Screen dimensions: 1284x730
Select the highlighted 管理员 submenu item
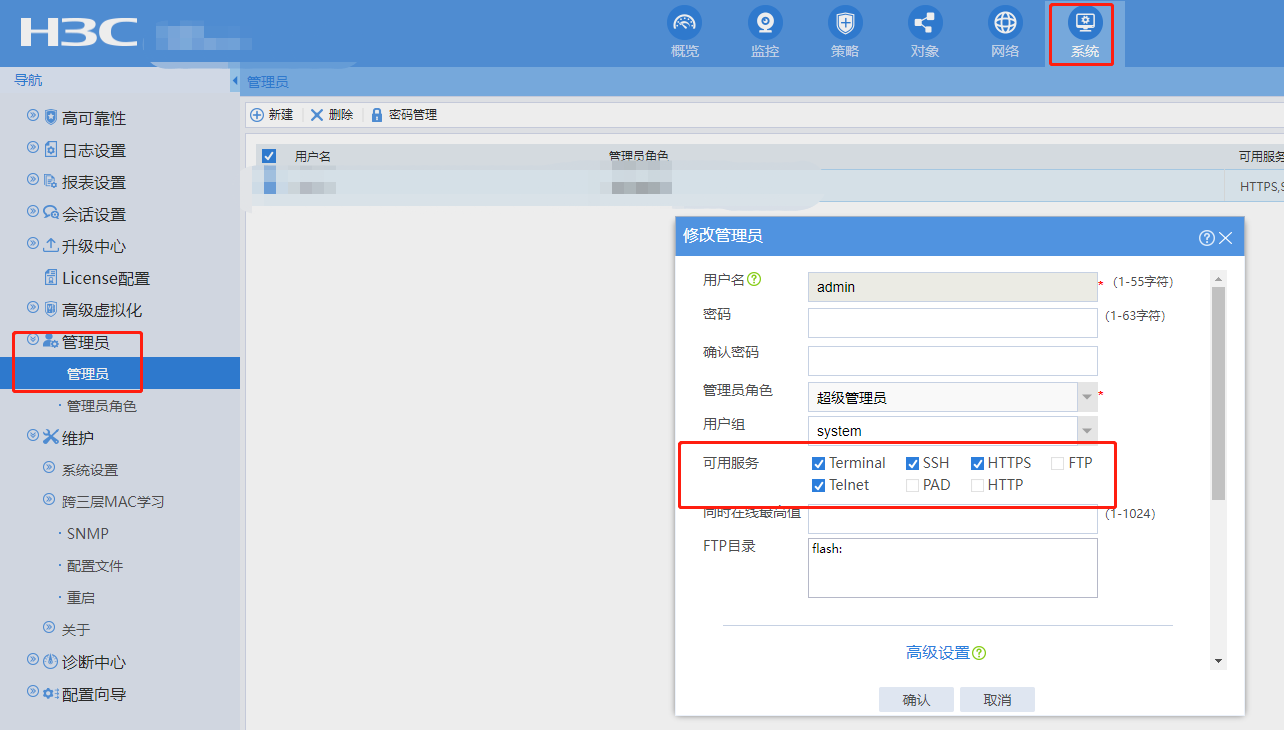click(x=120, y=373)
